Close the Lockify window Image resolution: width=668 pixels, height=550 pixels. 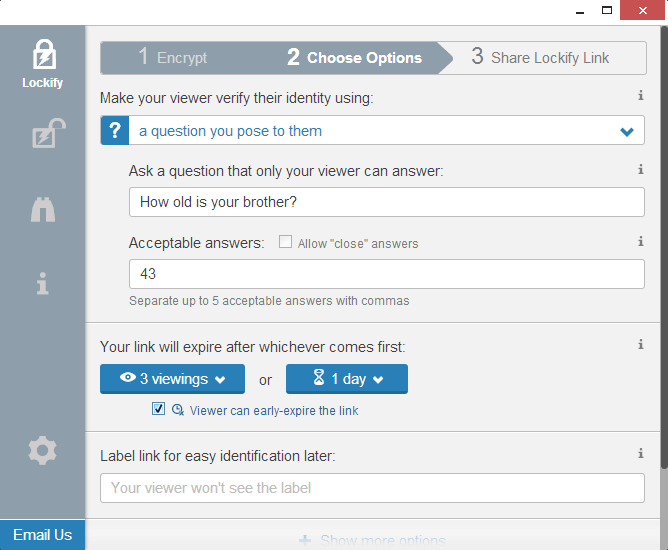coord(642,10)
